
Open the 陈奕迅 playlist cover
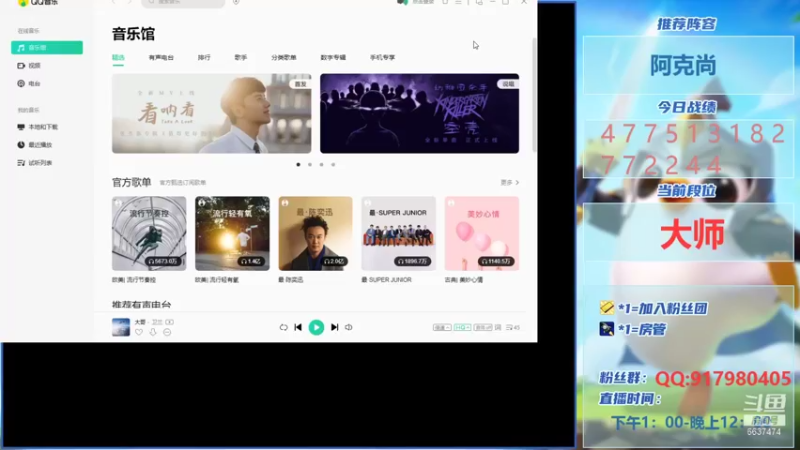coord(315,234)
